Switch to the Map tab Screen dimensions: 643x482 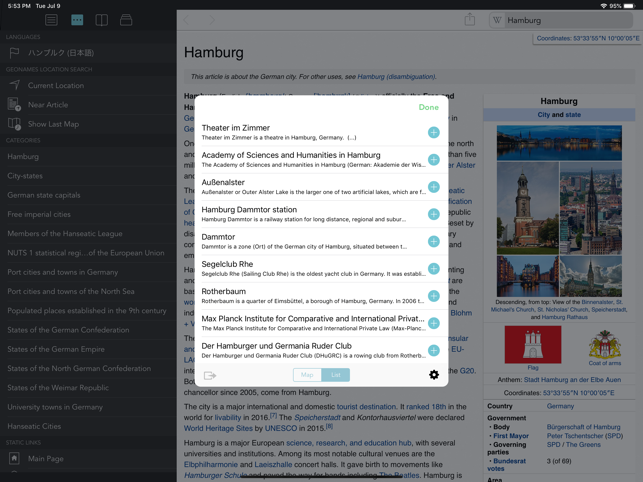[x=307, y=375]
